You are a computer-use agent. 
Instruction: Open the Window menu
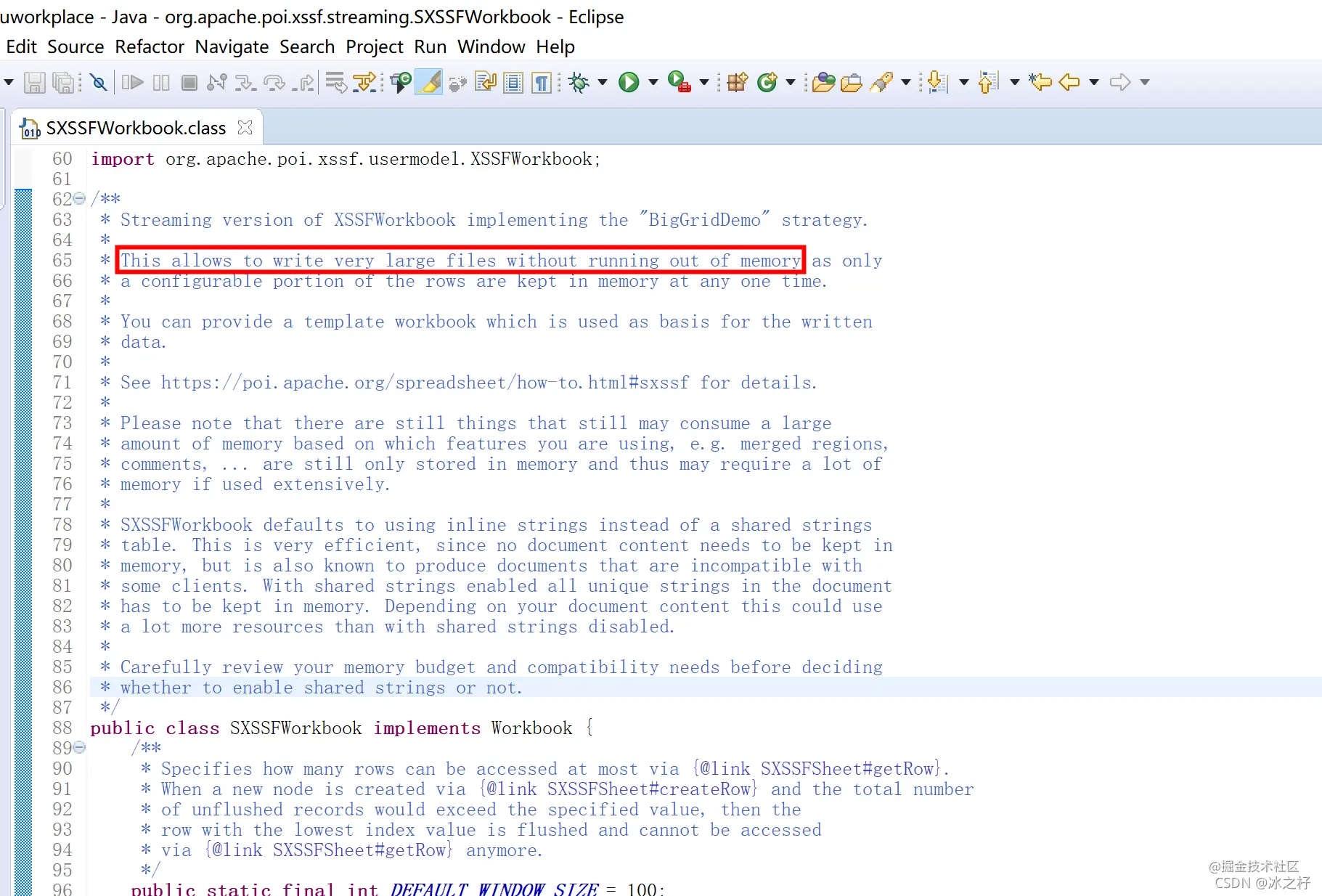tap(491, 46)
